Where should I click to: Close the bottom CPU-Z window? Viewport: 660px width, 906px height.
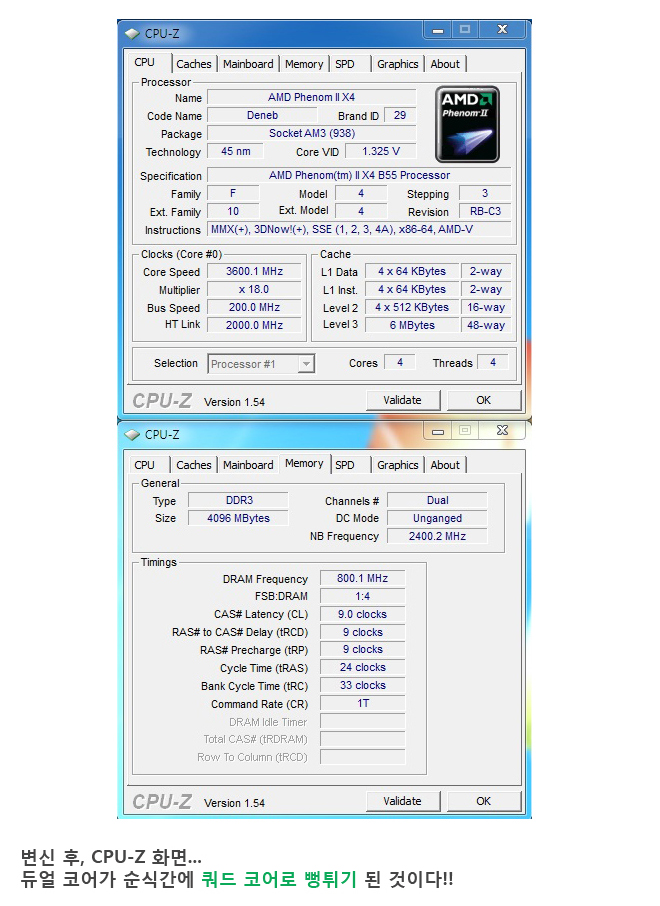pyautogui.click(x=503, y=430)
